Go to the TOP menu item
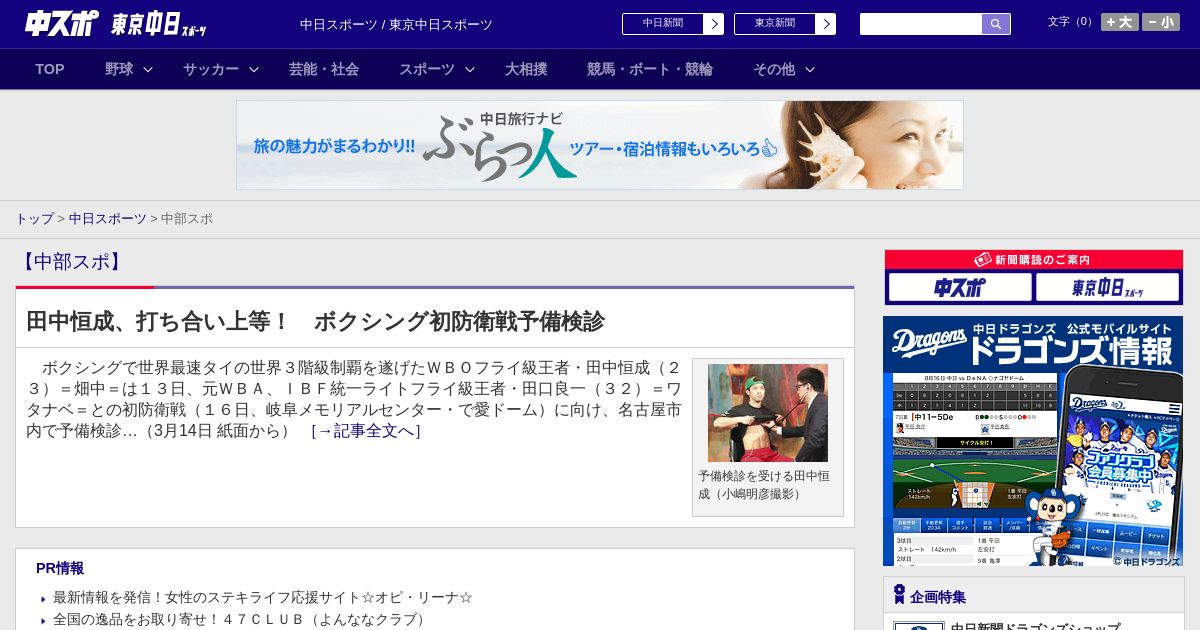Image resolution: width=1200 pixels, height=630 pixels. pyautogui.click(x=50, y=69)
